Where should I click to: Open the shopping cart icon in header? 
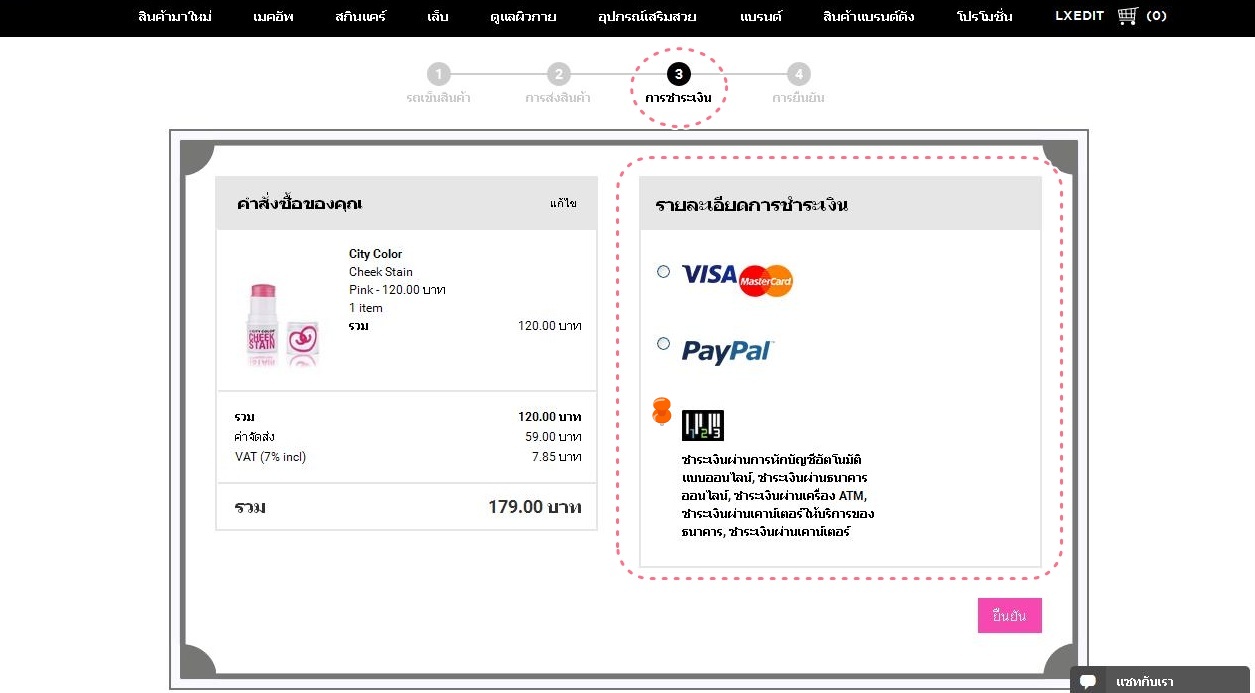pyautogui.click(x=1127, y=16)
